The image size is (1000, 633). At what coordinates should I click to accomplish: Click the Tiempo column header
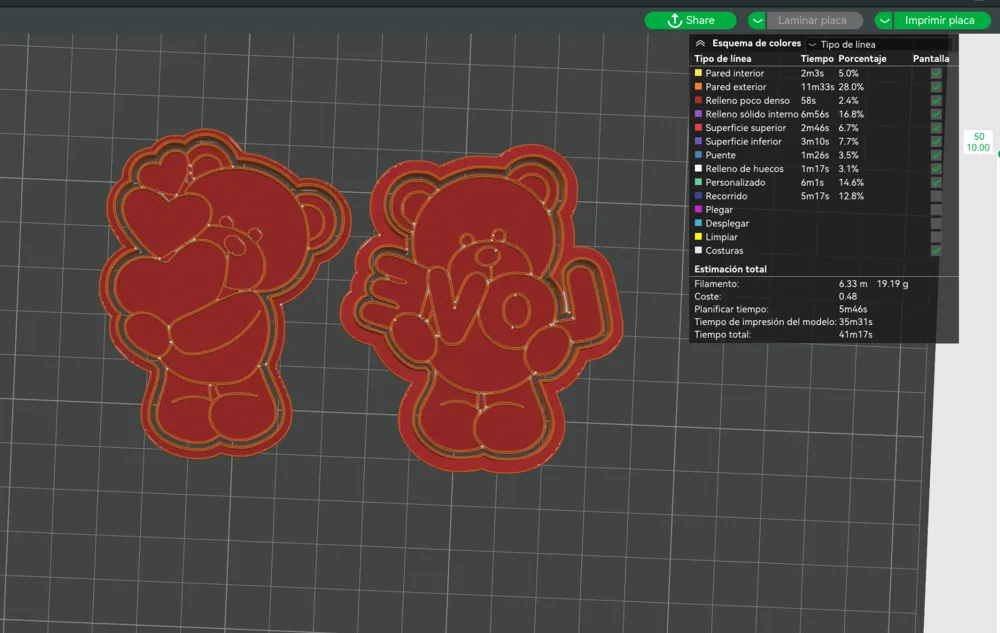tap(817, 59)
